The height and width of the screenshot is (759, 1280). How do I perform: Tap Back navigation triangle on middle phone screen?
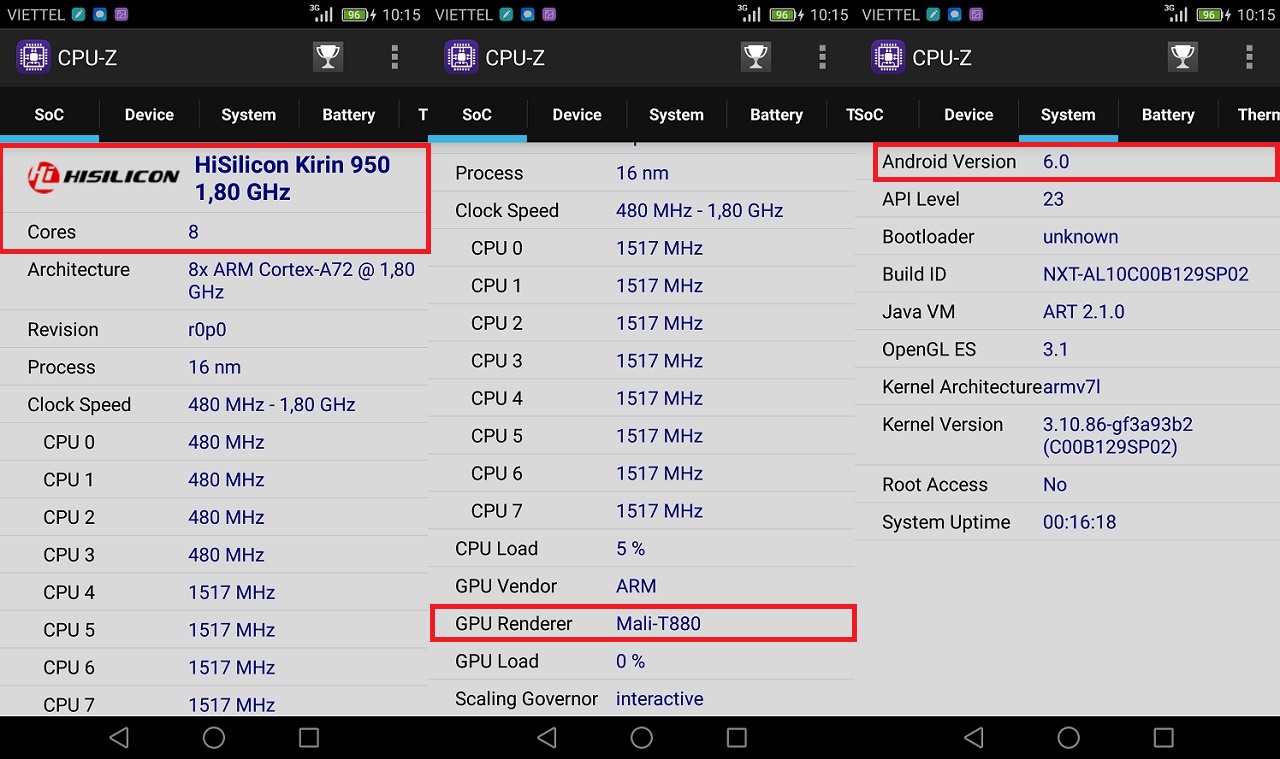547,738
